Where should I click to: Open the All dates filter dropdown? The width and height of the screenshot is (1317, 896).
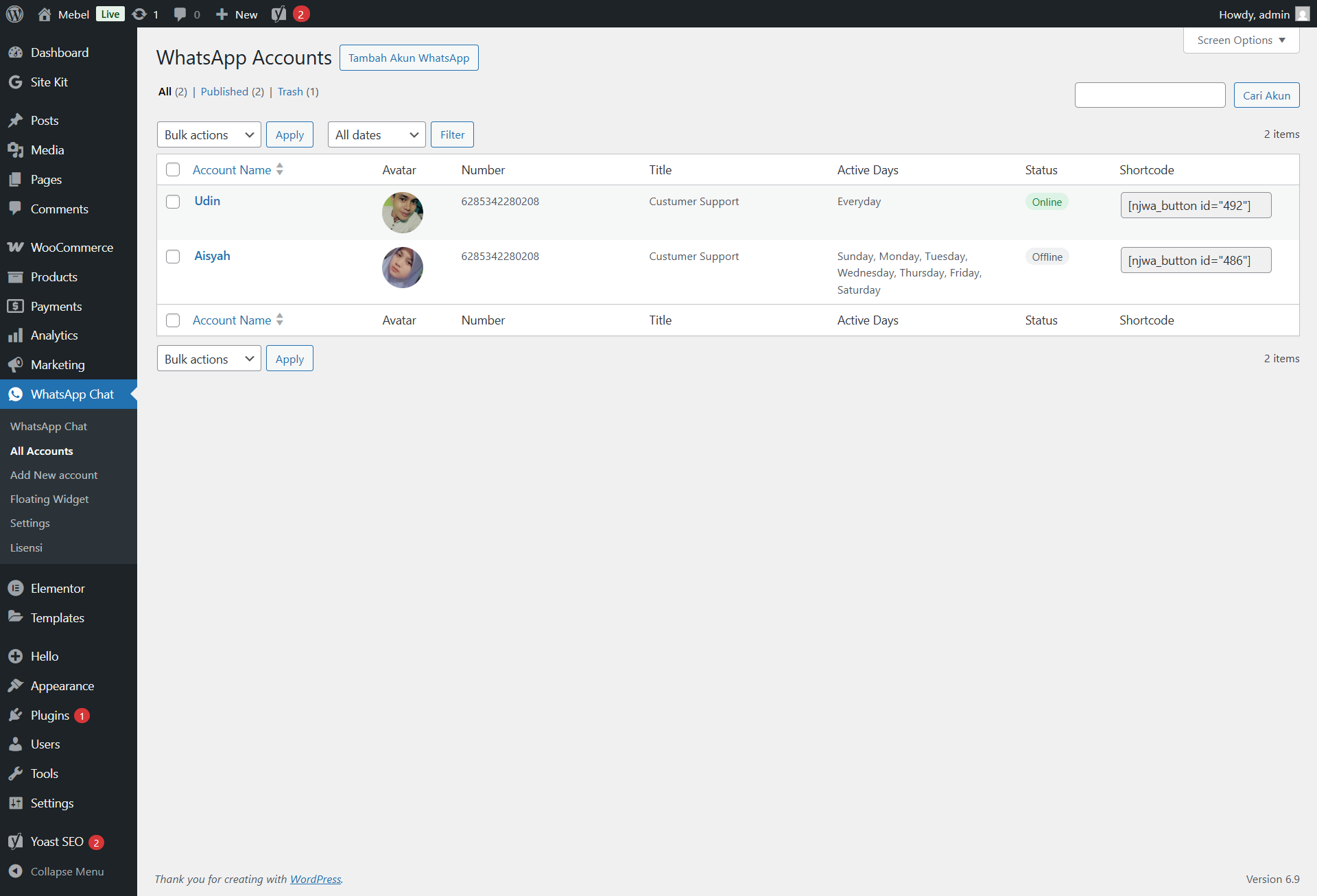coord(376,134)
